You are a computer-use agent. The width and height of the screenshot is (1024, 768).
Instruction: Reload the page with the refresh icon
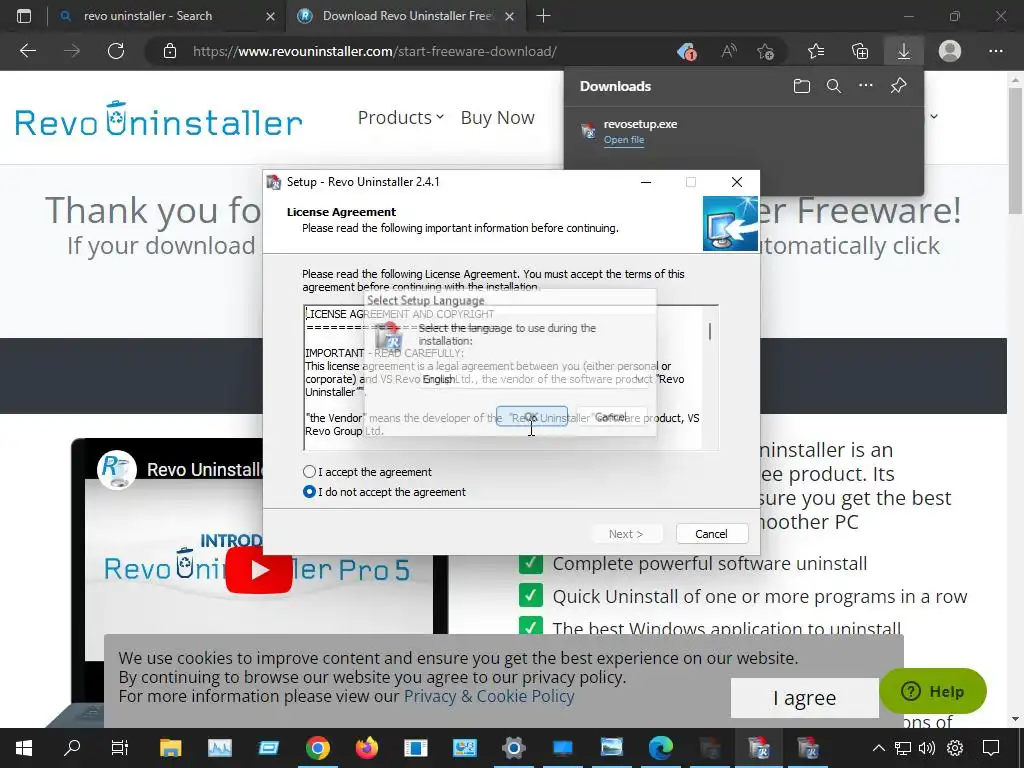tap(116, 51)
